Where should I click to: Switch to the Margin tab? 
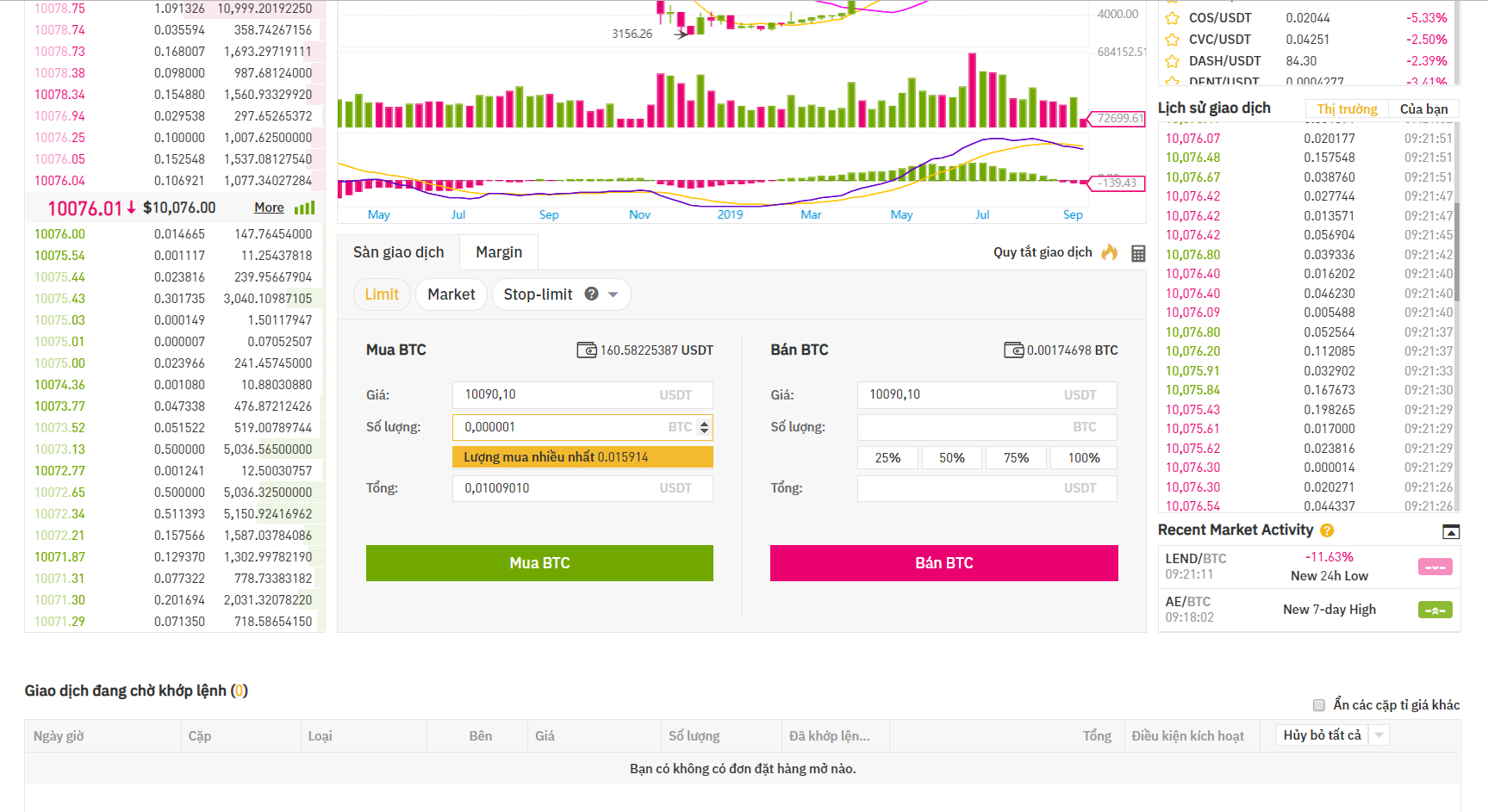click(499, 252)
